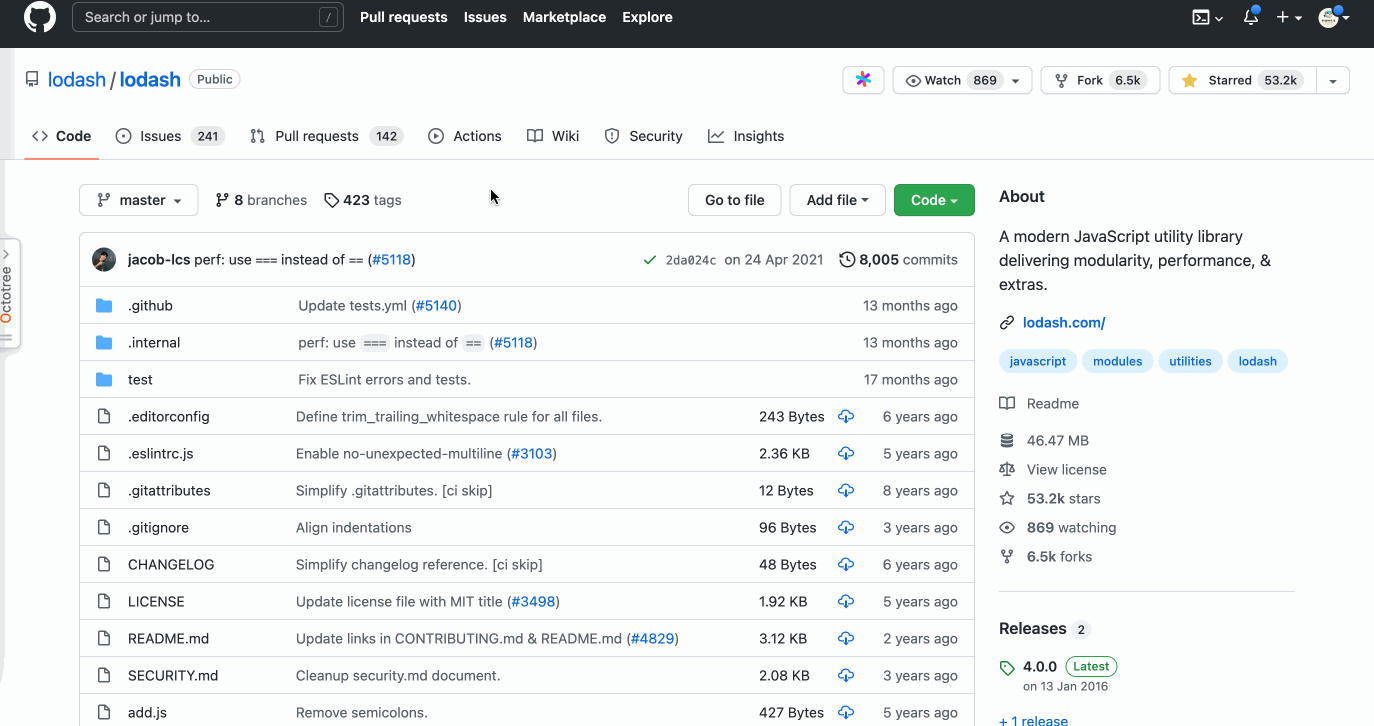Download .editorconfig via cloud icon

click(846, 417)
